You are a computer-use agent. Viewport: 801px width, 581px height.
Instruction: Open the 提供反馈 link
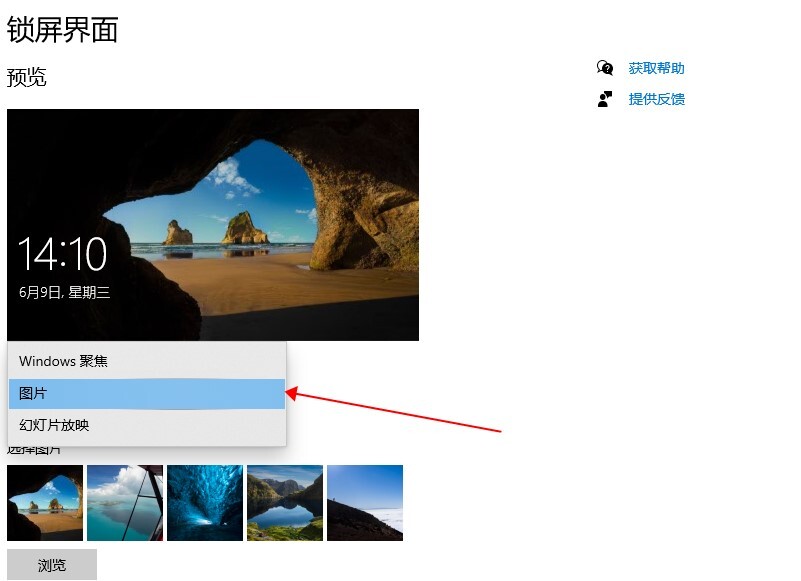(656, 99)
